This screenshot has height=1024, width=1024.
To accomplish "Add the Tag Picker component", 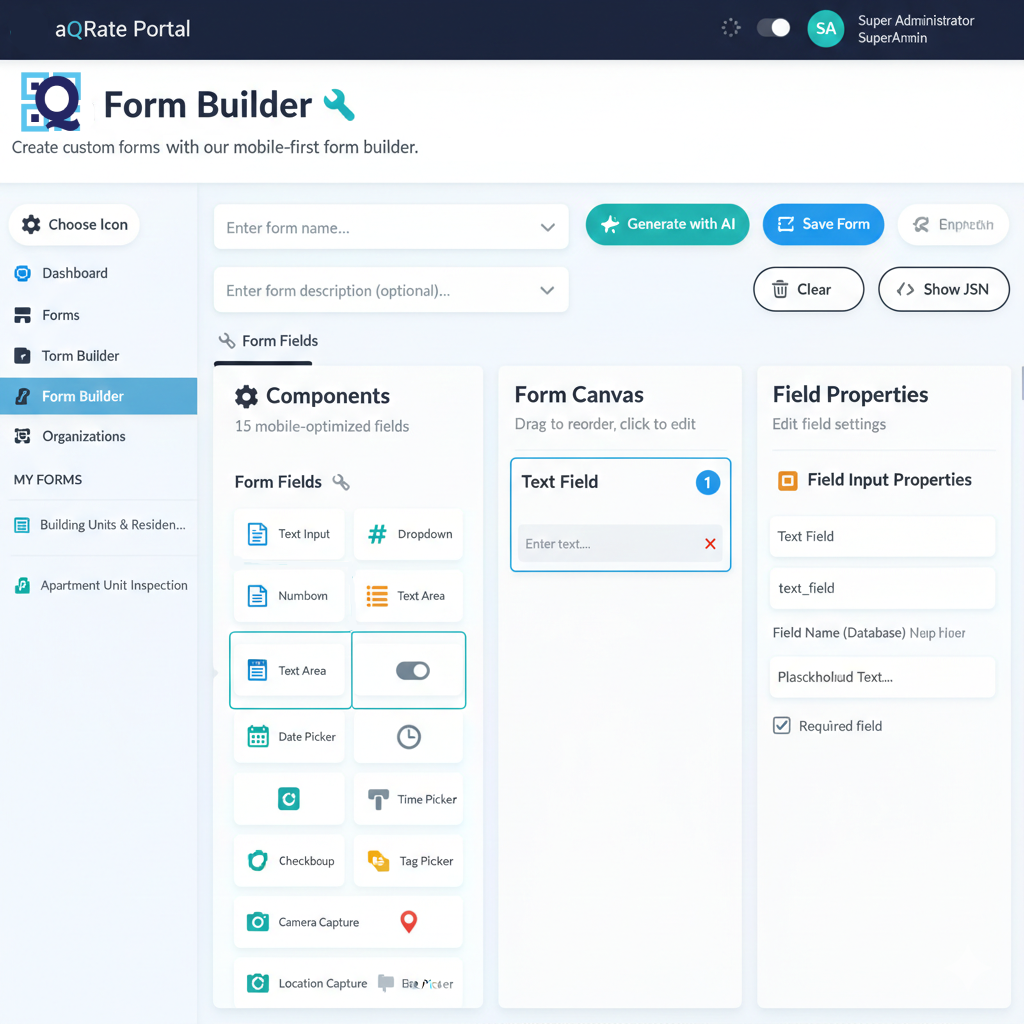I will tap(408, 861).
